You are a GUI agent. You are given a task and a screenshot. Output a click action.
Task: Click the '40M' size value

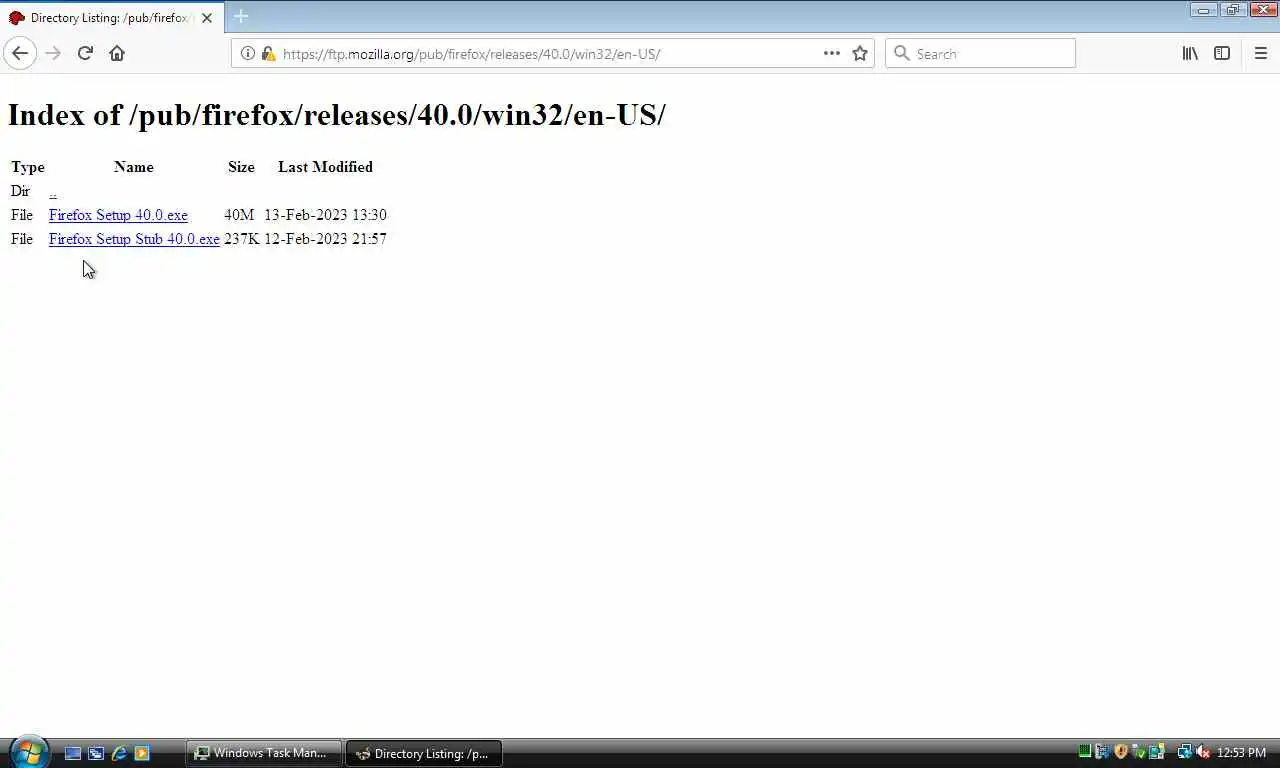[x=239, y=215]
